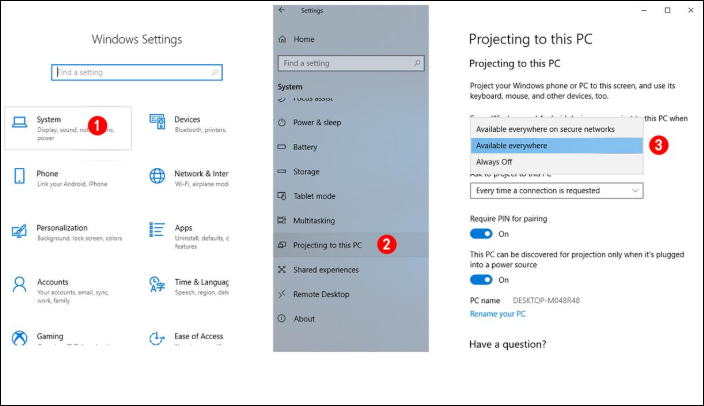Click the main 'Find a setting' search box
The height and width of the screenshot is (406, 704).
[x=137, y=73]
